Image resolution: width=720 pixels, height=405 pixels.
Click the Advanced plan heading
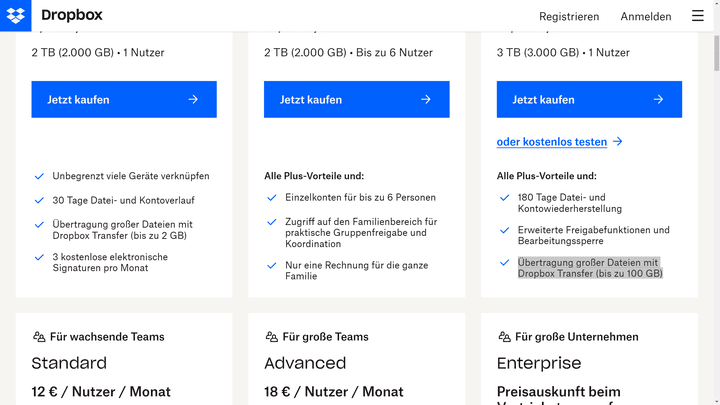pyautogui.click(x=305, y=363)
